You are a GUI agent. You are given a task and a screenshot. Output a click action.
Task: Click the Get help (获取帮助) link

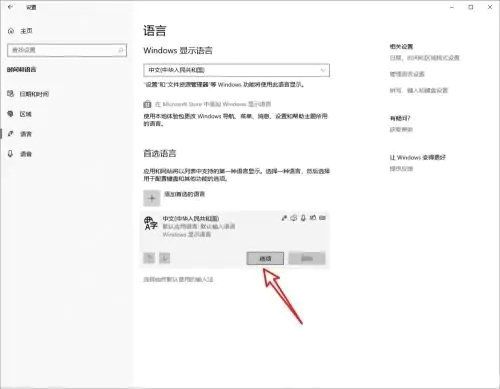[x=401, y=129]
